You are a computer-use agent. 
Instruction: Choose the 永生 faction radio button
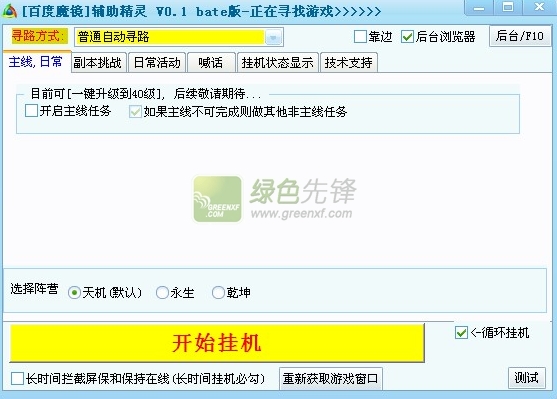tap(162, 293)
